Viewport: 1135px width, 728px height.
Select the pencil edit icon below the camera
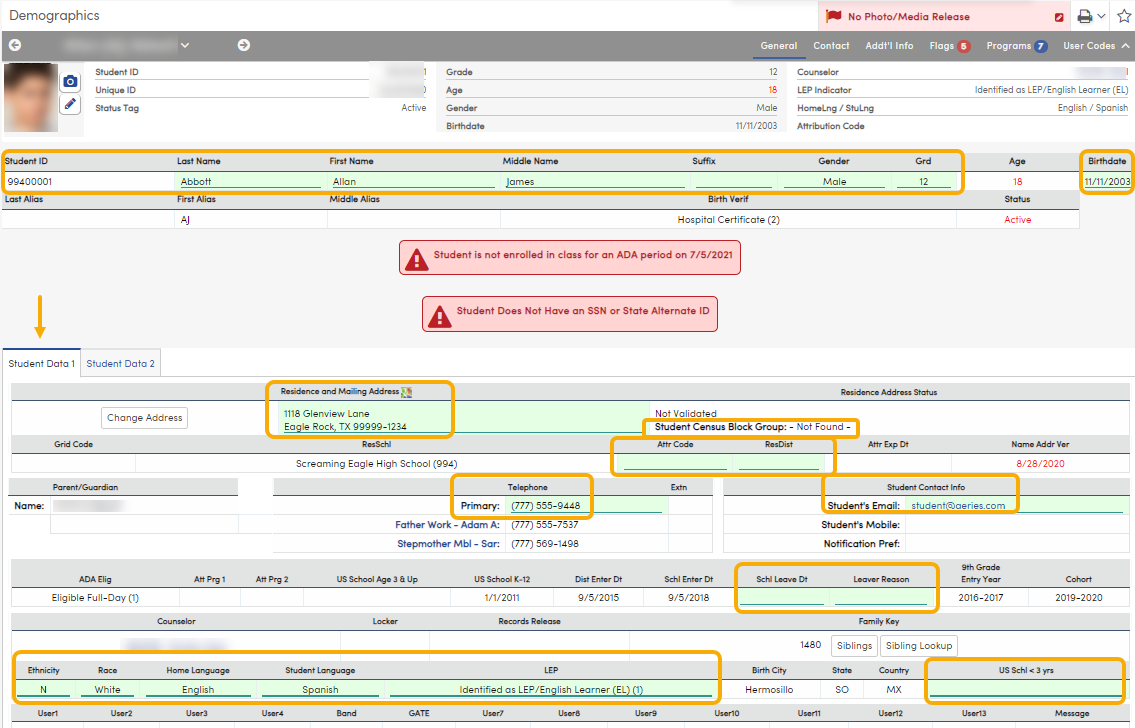click(70, 104)
